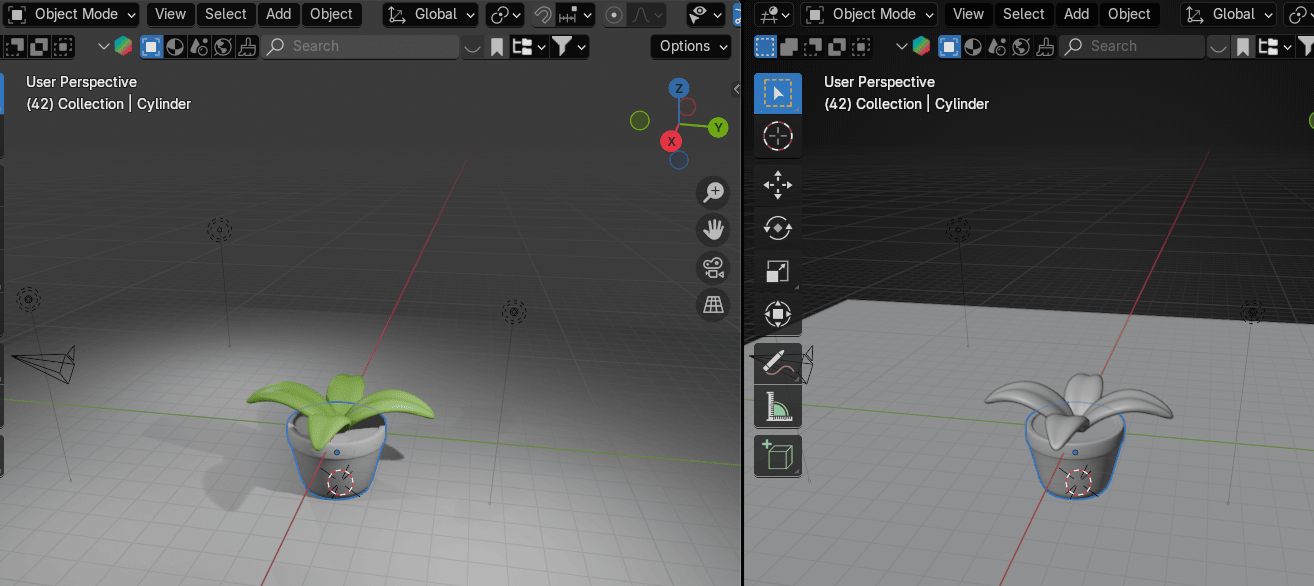Viewport: 1314px width, 586px height.
Task: Click the Search field in the left viewport
Action: [x=360, y=46]
